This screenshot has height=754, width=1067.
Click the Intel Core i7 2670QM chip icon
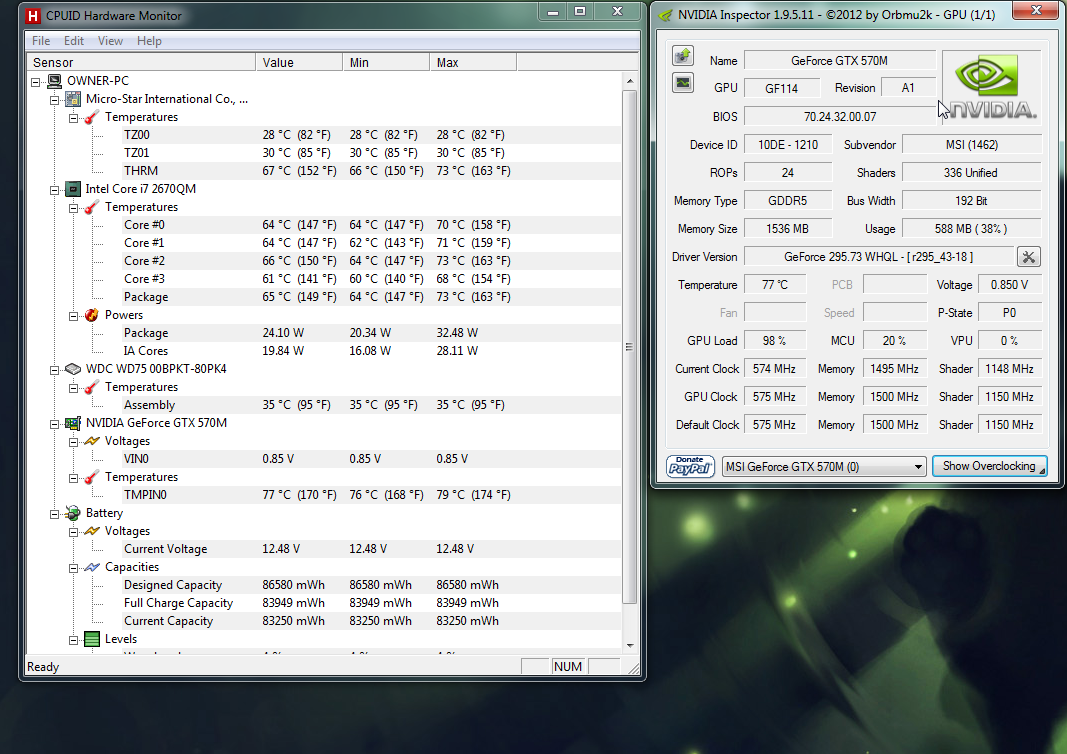(73, 189)
